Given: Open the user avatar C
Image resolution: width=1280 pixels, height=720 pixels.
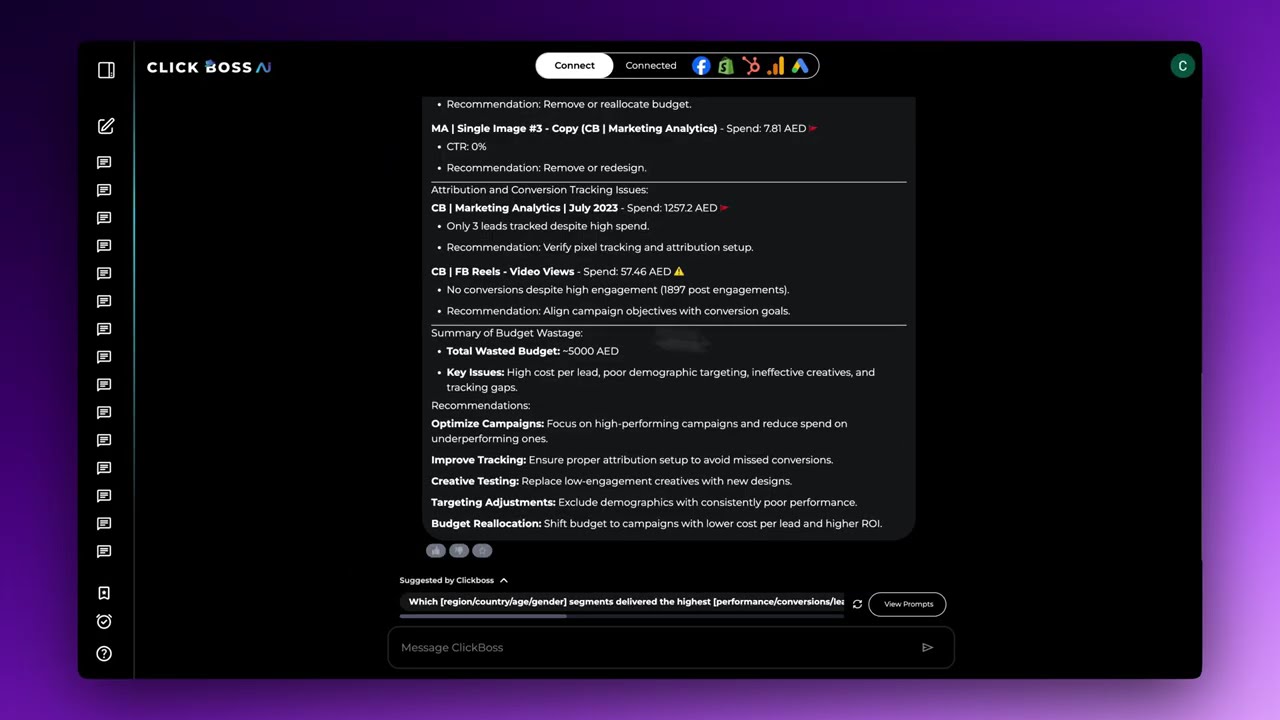Looking at the screenshot, I should (1182, 66).
